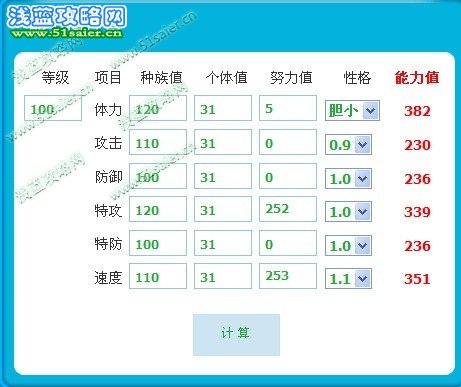461x387 pixels.
Task: Click the 防御 row label
Action: (x=109, y=177)
